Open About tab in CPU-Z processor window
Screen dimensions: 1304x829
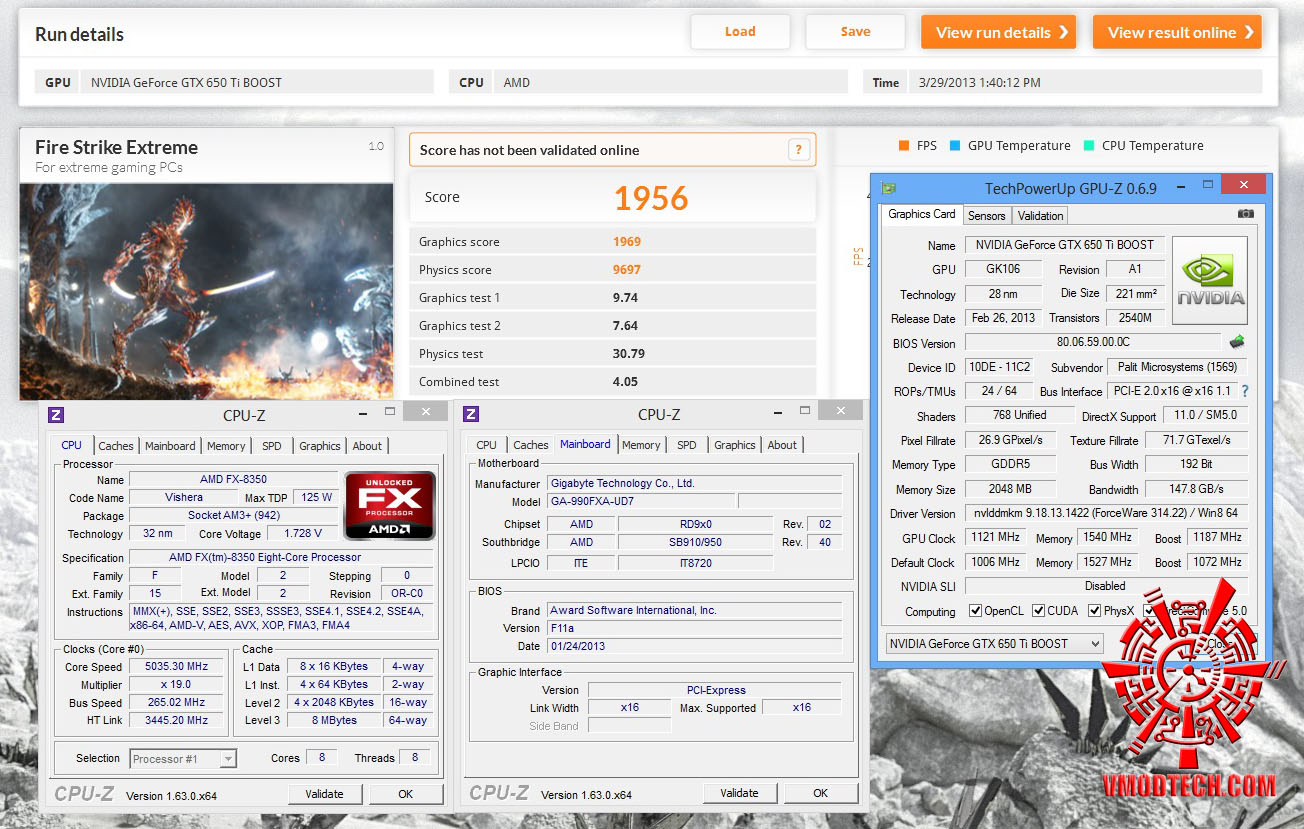tap(367, 446)
